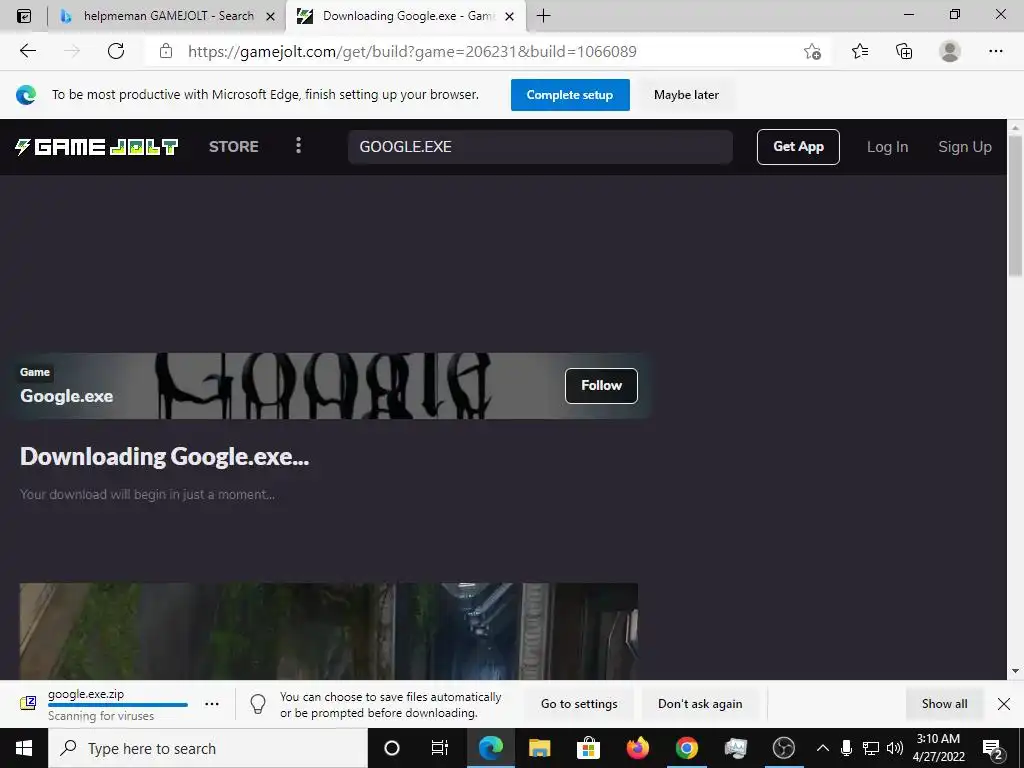Open download options for google.exe.zip
Viewport: 1024px width, 768px height.
212,704
